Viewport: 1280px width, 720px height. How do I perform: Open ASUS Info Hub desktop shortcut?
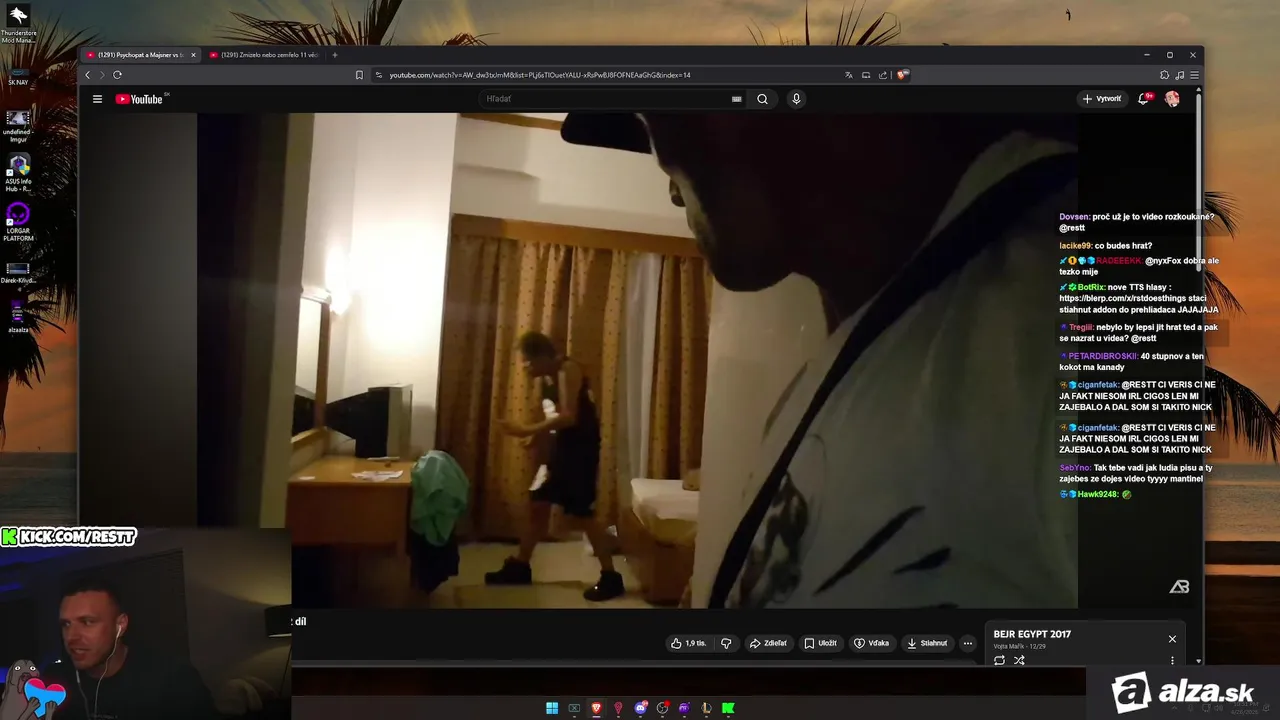point(18,172)
